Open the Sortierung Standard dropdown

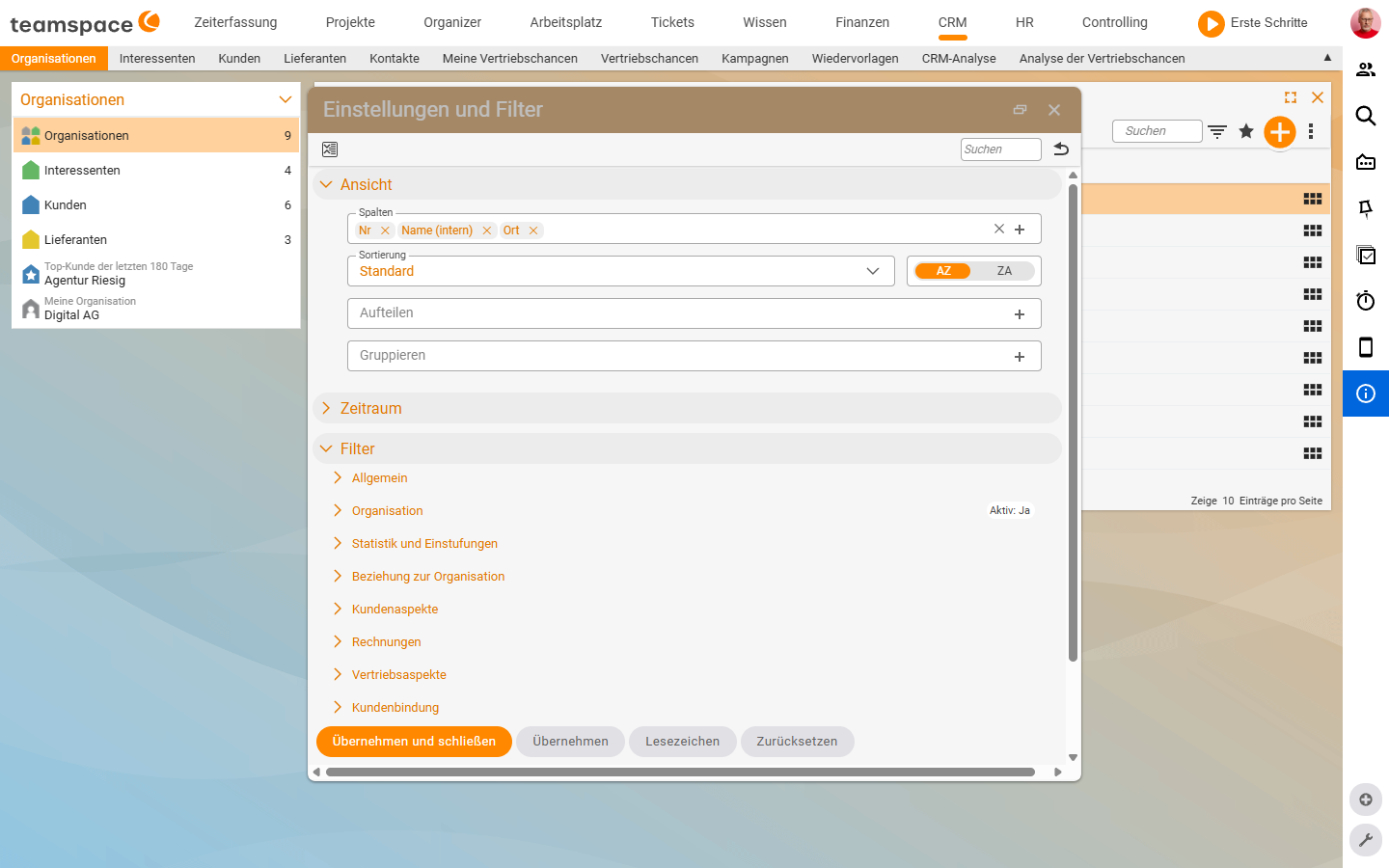click(x=620, y=271)
